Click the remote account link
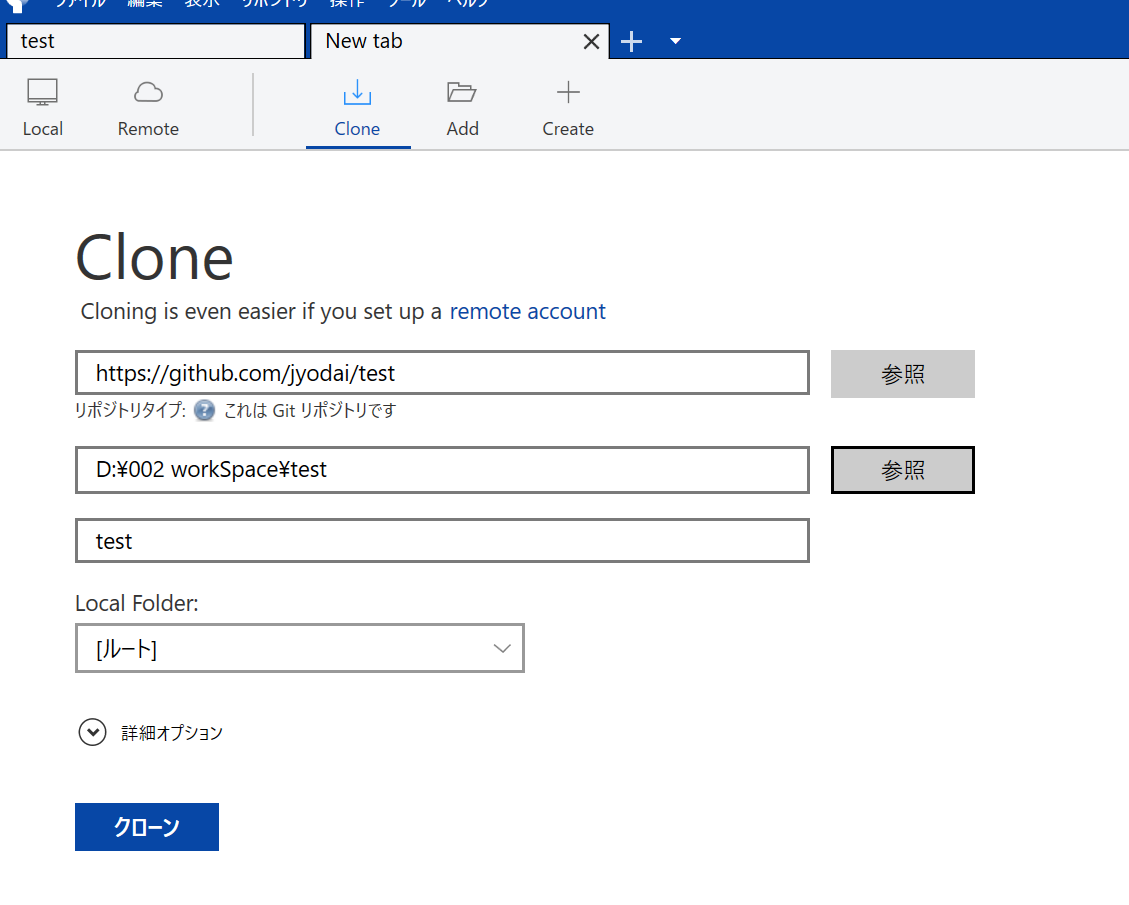1129x905 pixels. (527, 311)
